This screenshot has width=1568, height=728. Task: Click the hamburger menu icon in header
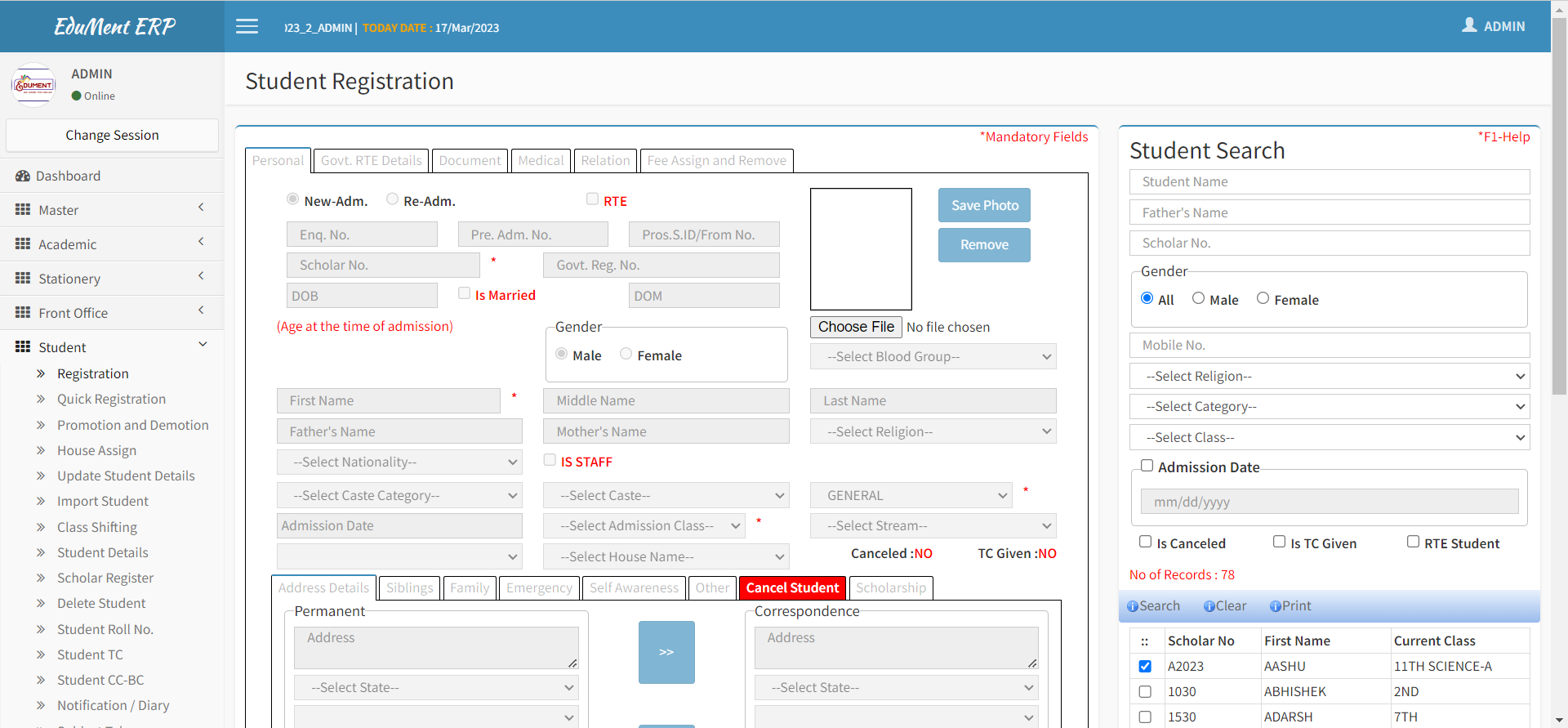click(x=247, y=27)
